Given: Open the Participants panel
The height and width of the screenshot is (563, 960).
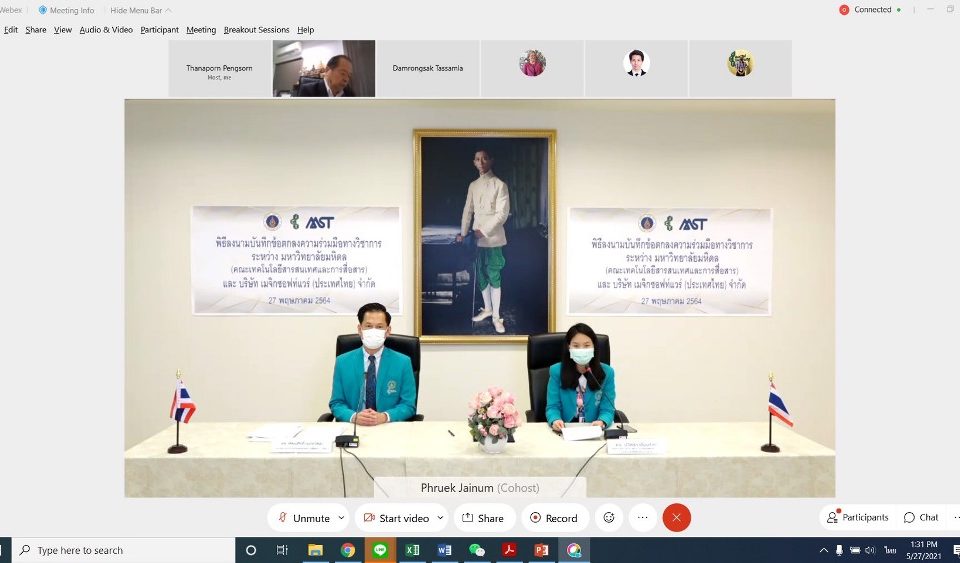Looking at the screenshot, I should click(857, 517).
